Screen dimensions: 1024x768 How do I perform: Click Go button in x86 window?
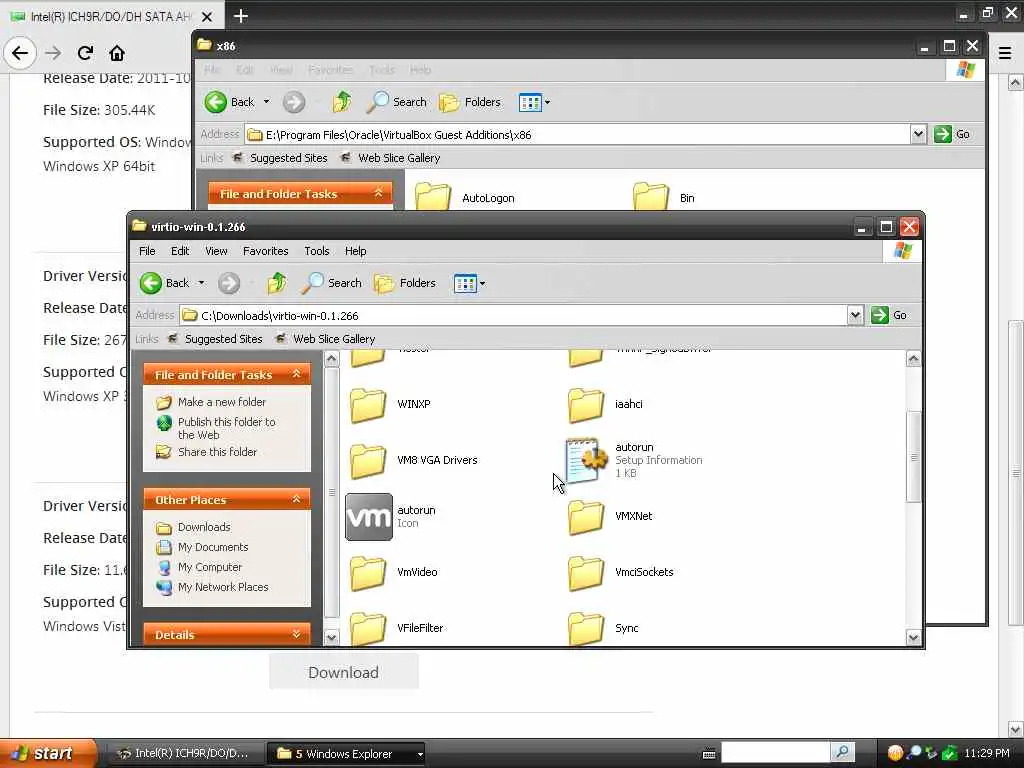[x=952, y=135]
